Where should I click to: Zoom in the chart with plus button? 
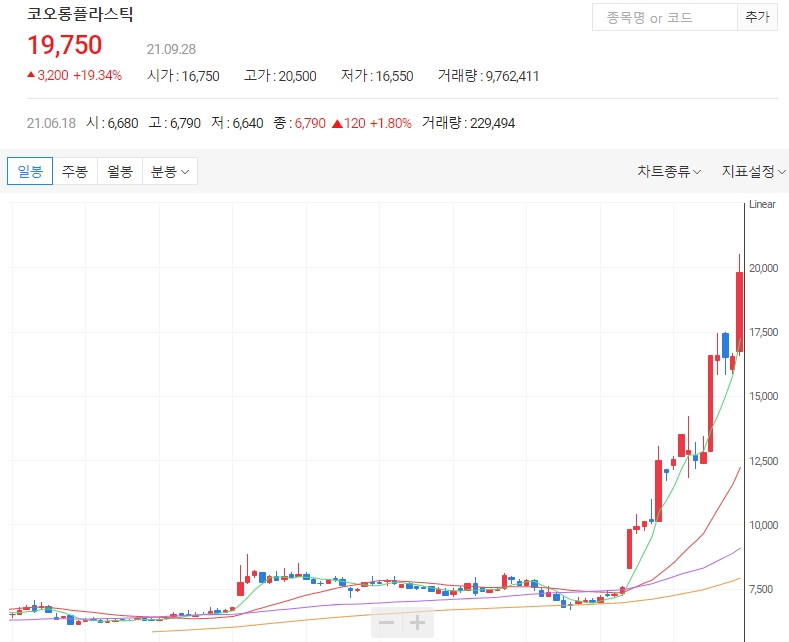pyautogui.click(x=418, y=623)
